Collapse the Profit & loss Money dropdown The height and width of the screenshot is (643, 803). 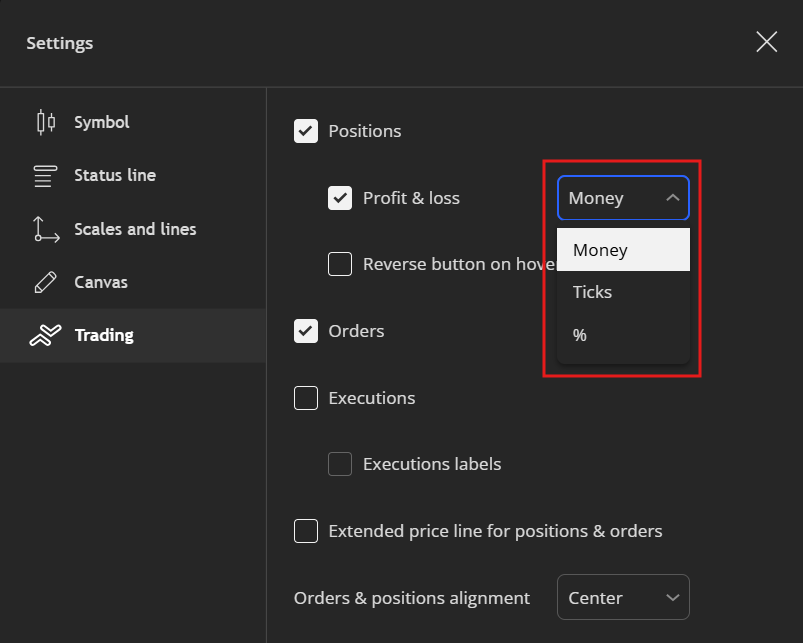point(623,198)
